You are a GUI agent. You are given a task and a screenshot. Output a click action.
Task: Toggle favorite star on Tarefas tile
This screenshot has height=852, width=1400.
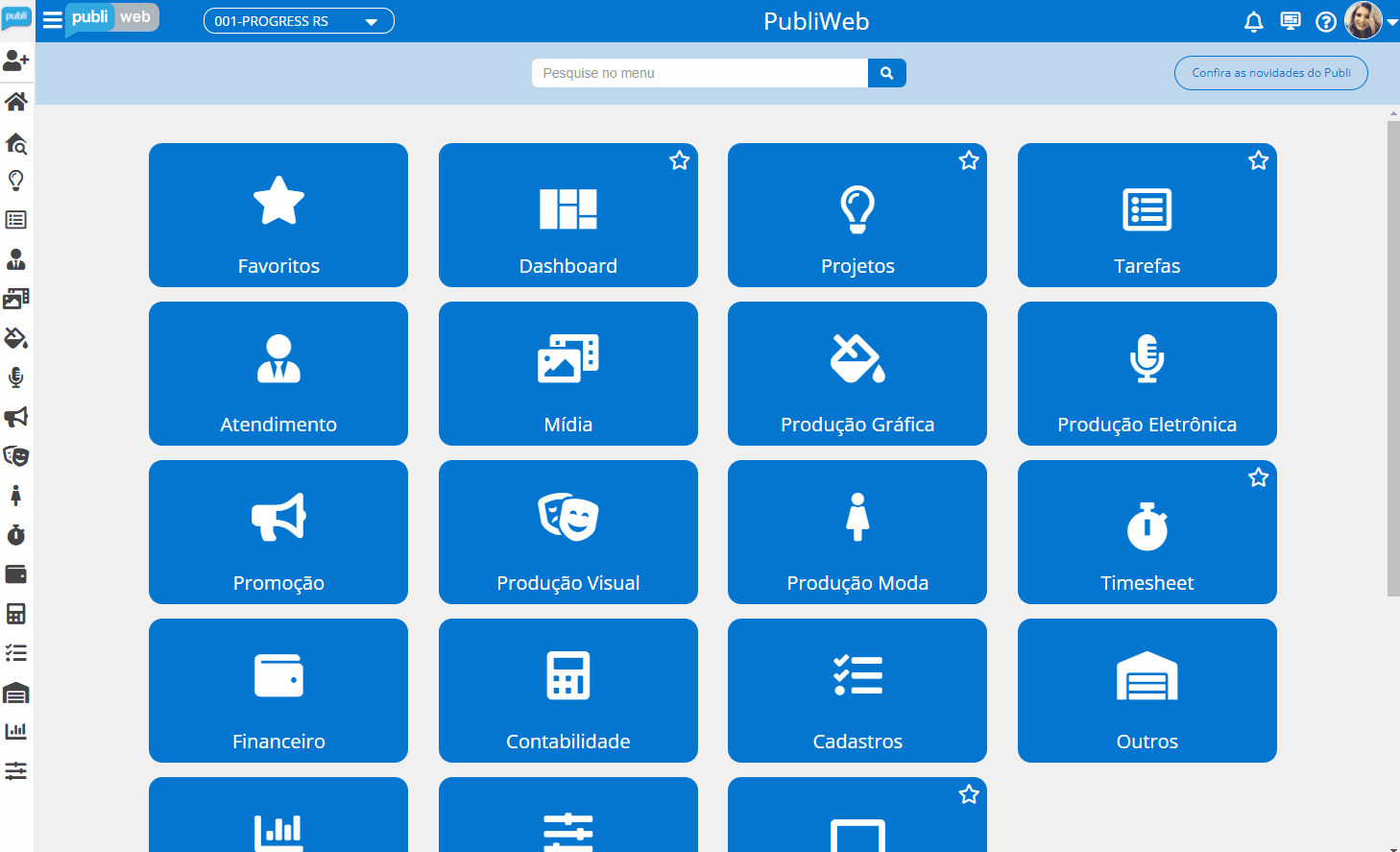(1259, 160)
